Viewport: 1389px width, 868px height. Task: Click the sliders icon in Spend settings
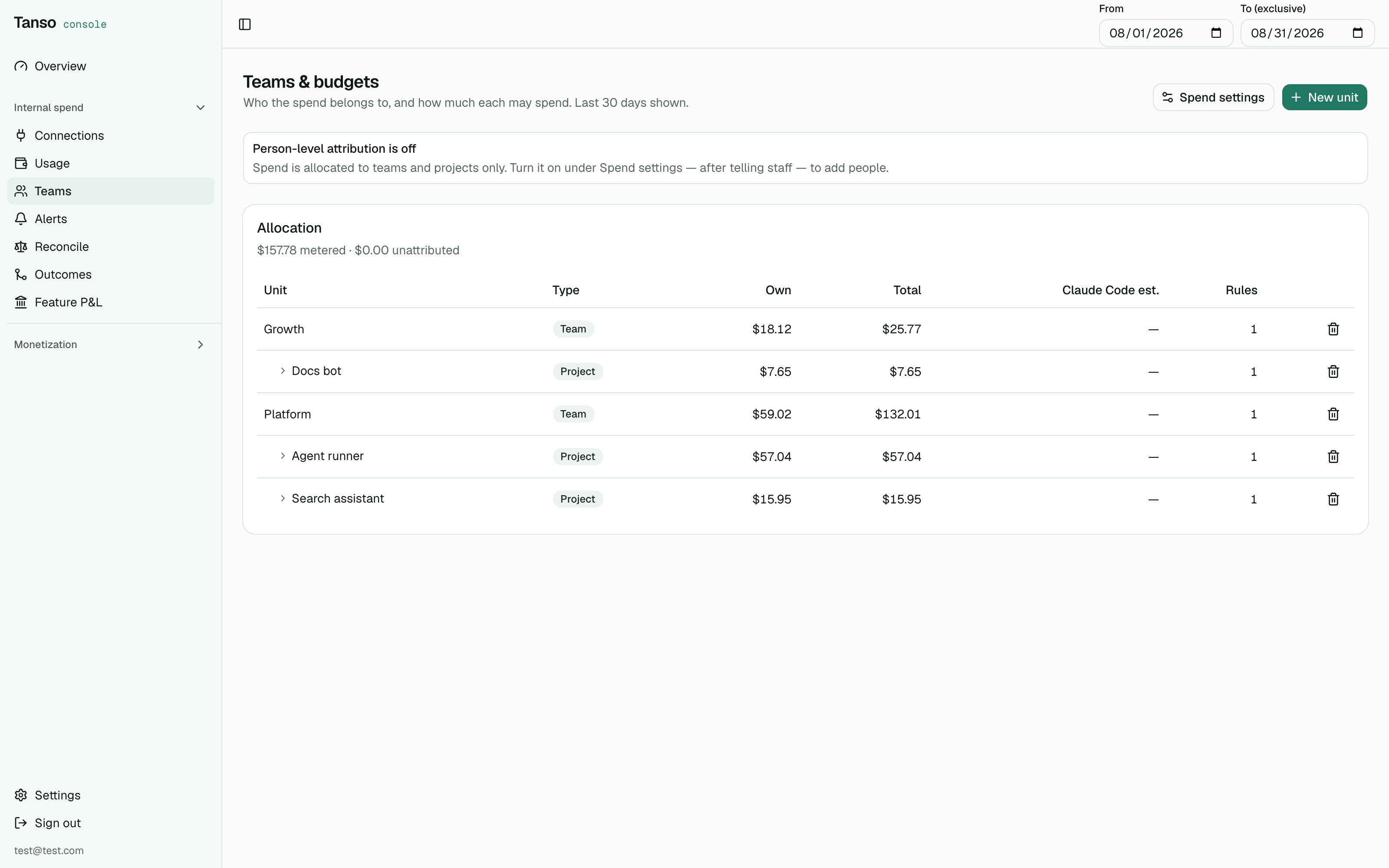pyautogui.click(x=1168, y=98)
